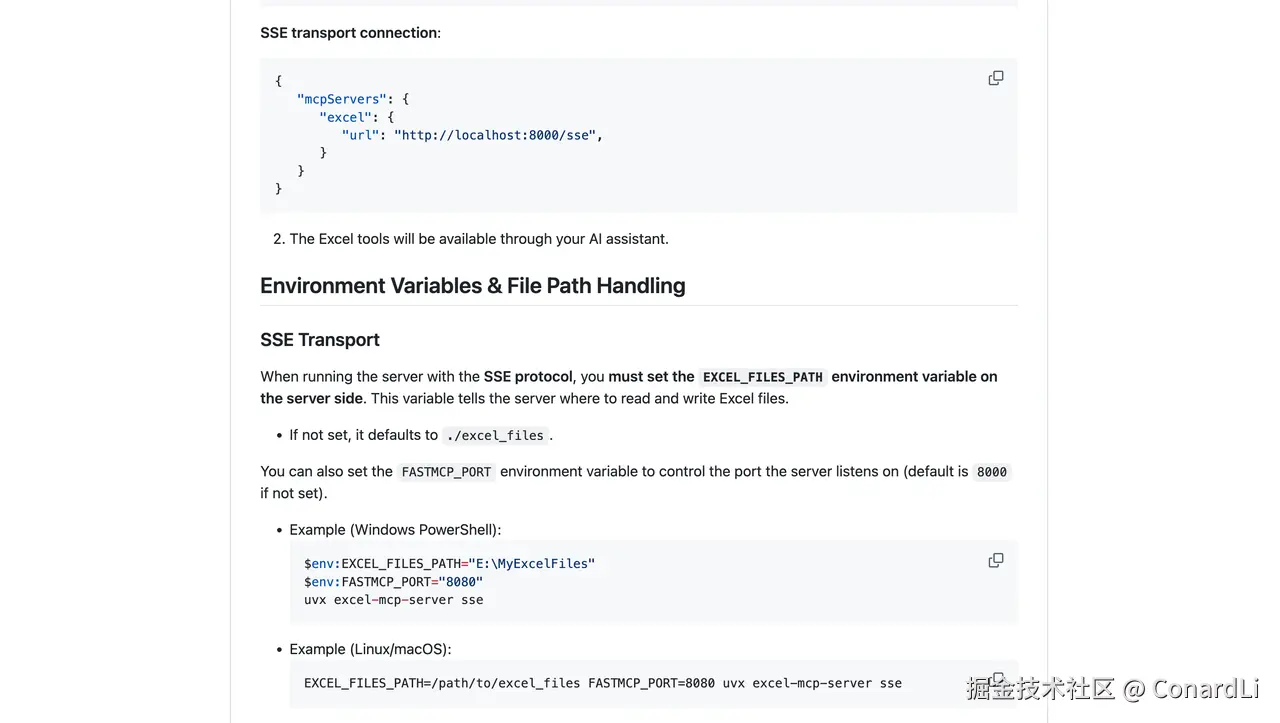Click the "excel" key in JSON block
The height and width of the screenshot is (723, 1280).
345,117
